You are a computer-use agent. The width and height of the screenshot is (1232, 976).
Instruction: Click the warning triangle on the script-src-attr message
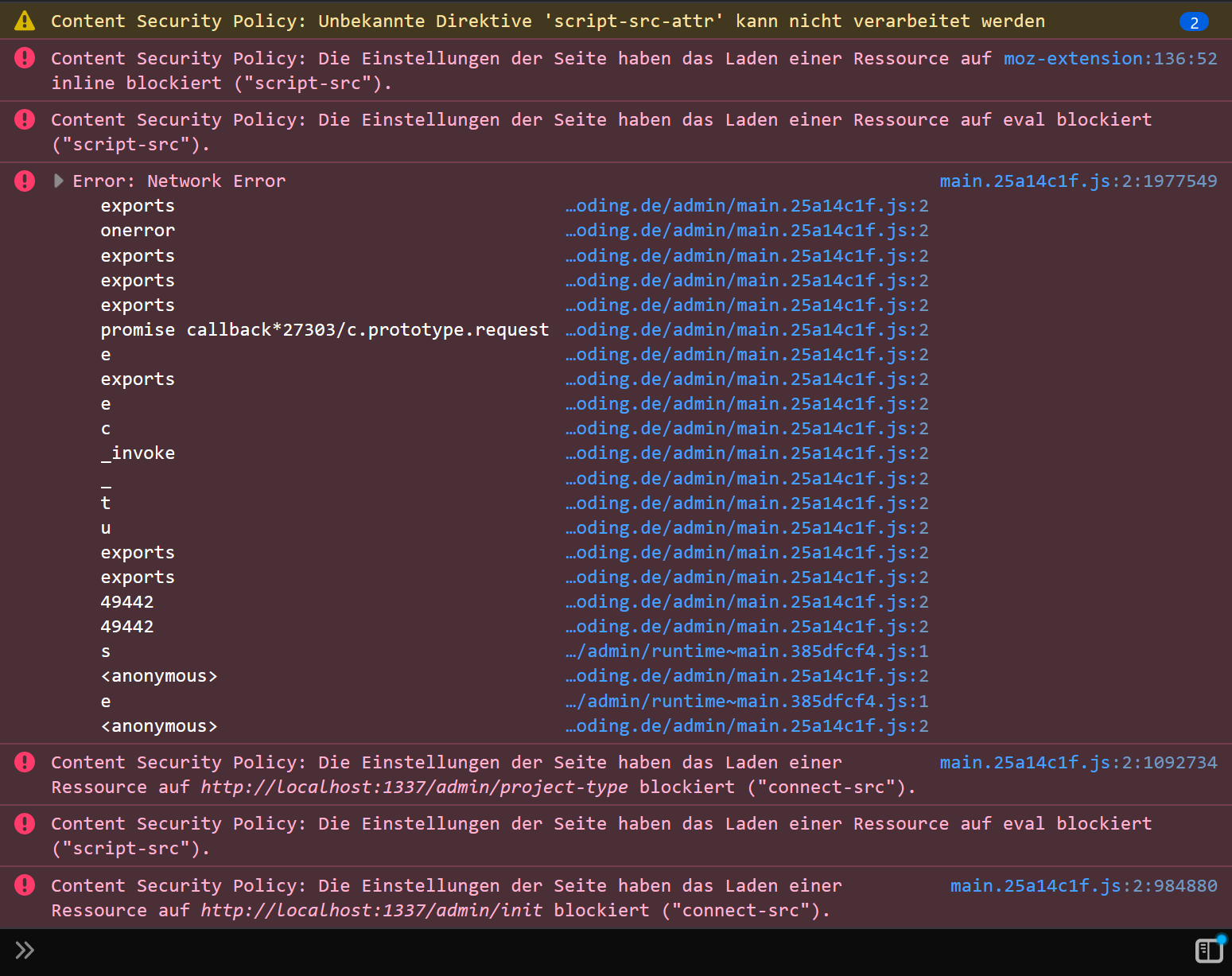point(24,21)
